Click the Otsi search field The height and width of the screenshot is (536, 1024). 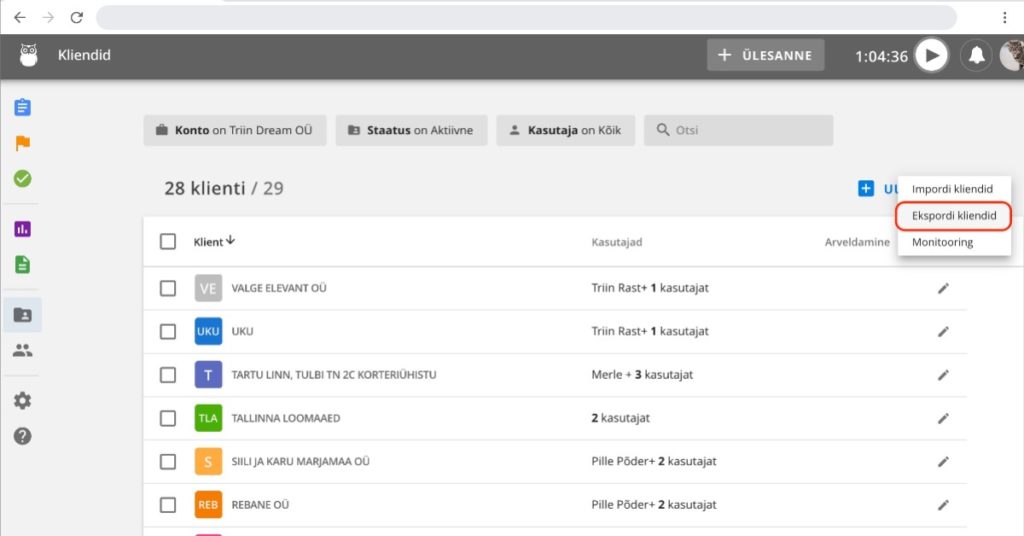(x=739, y=130)
